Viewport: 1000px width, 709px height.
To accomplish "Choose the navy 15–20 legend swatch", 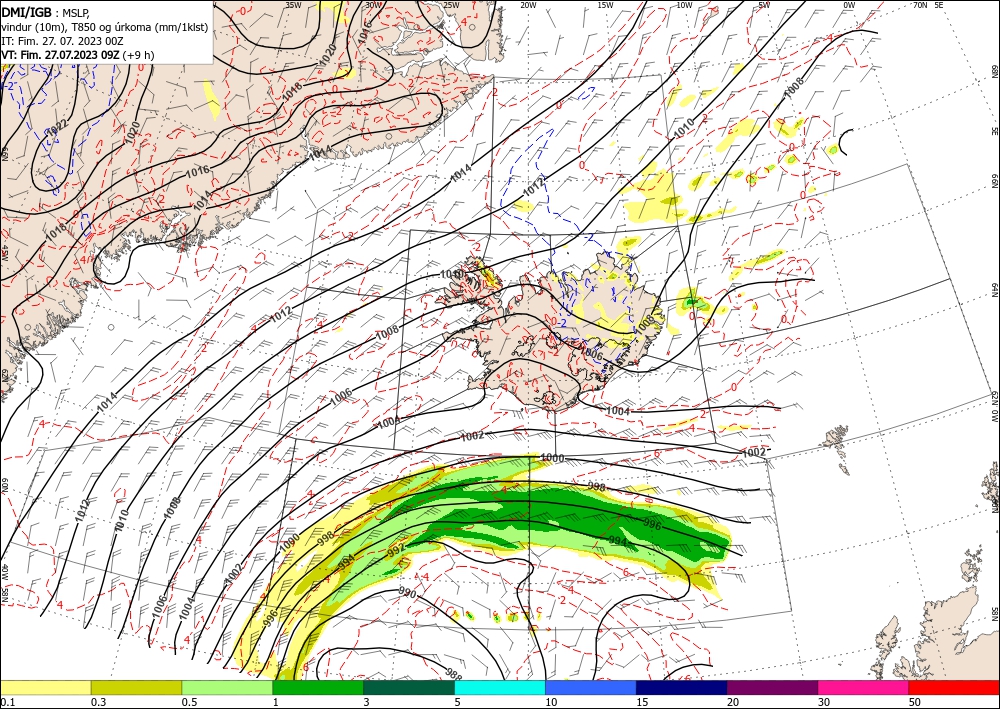I will point(682,687).
